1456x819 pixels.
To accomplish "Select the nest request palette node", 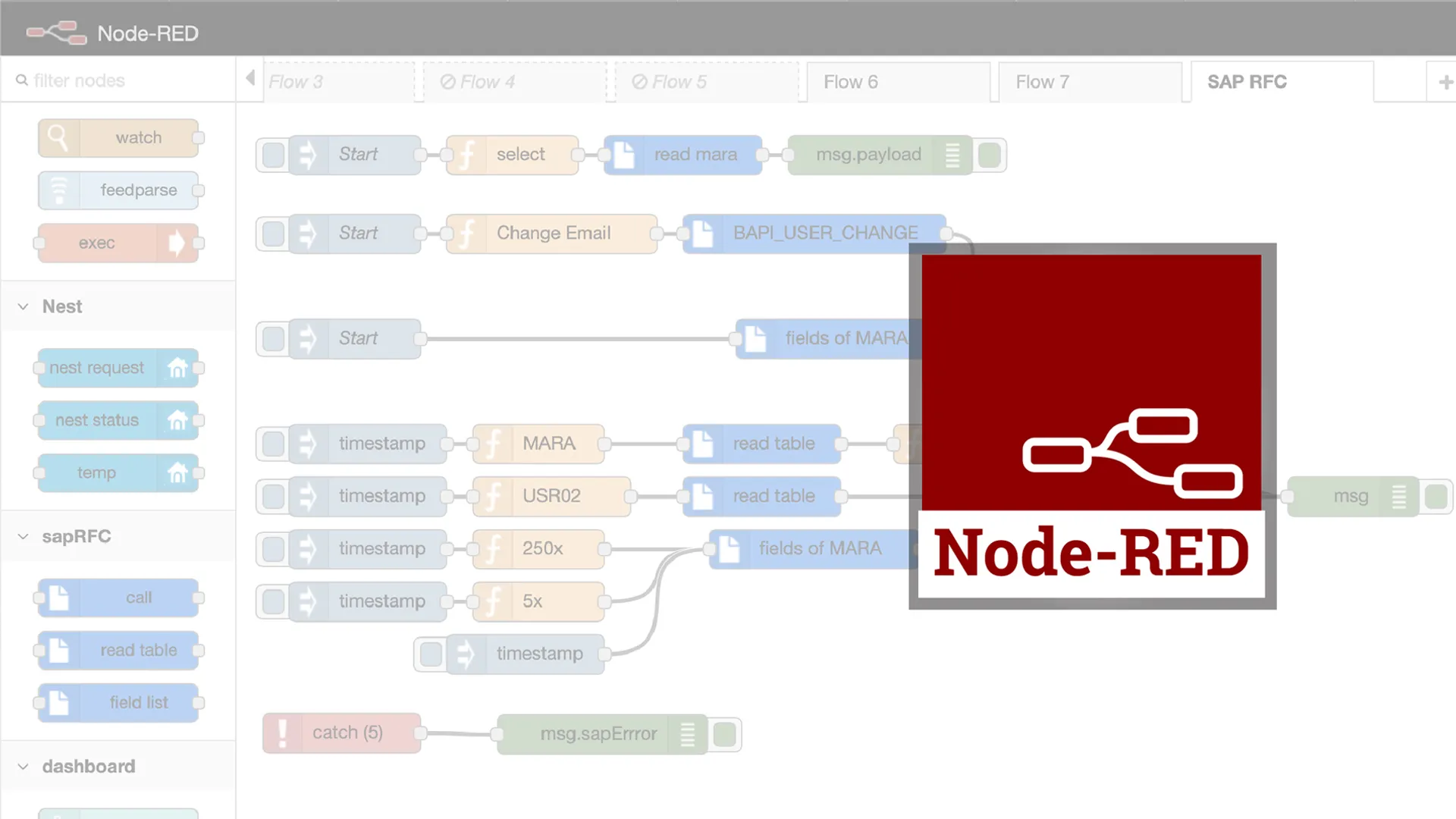I will 119,368.
